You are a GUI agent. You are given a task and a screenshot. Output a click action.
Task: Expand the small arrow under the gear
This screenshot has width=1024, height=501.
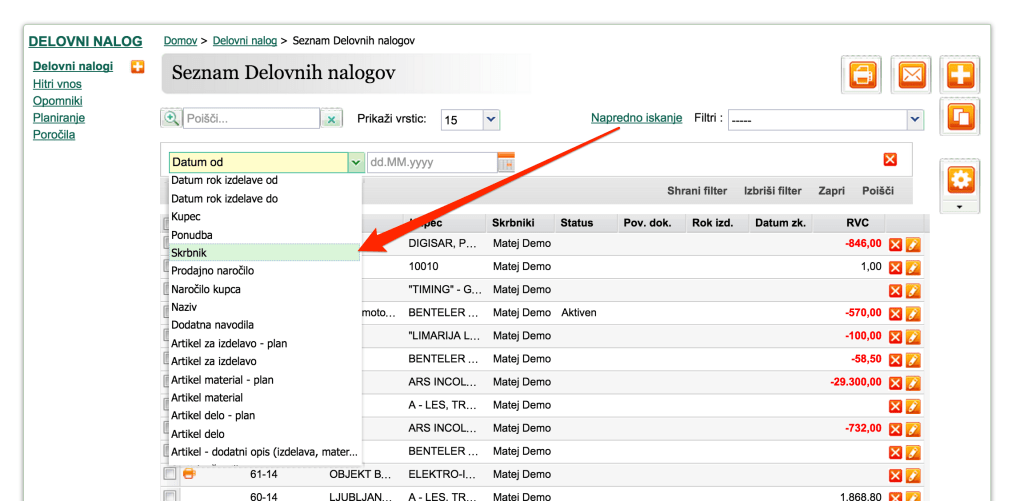click(960, 207)
